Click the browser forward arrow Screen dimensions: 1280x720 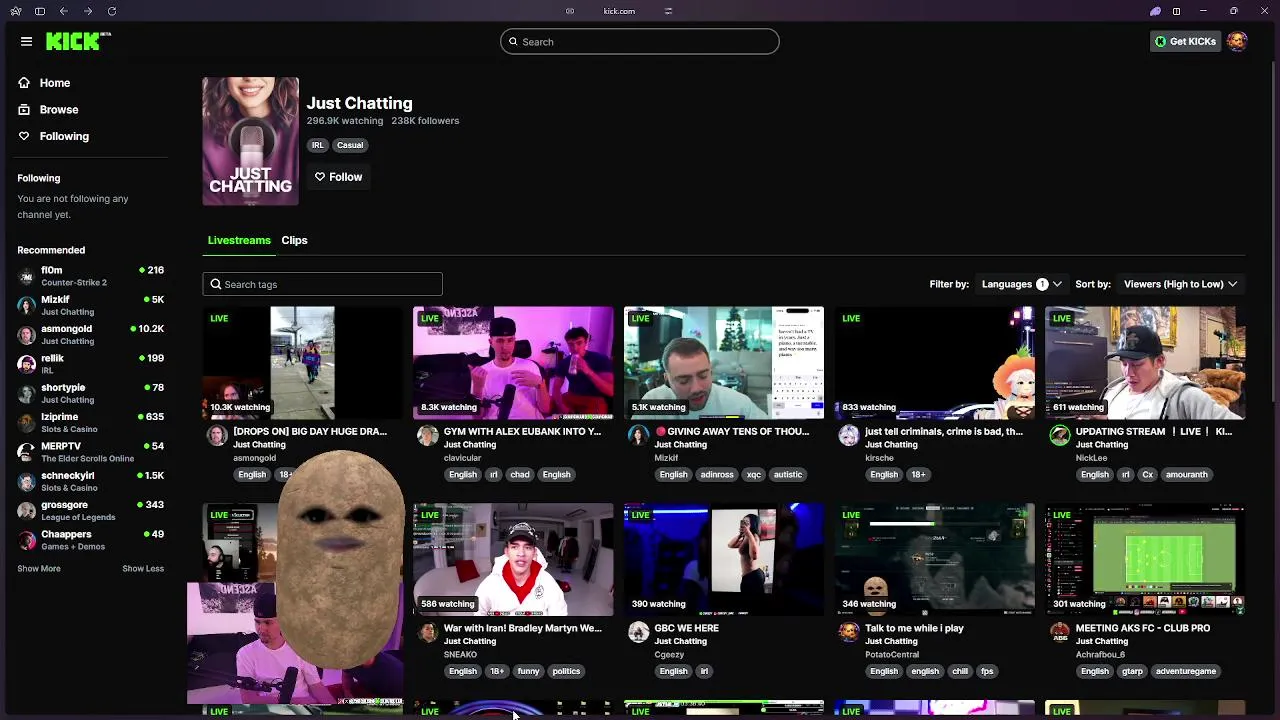click(x=88, y=11)
